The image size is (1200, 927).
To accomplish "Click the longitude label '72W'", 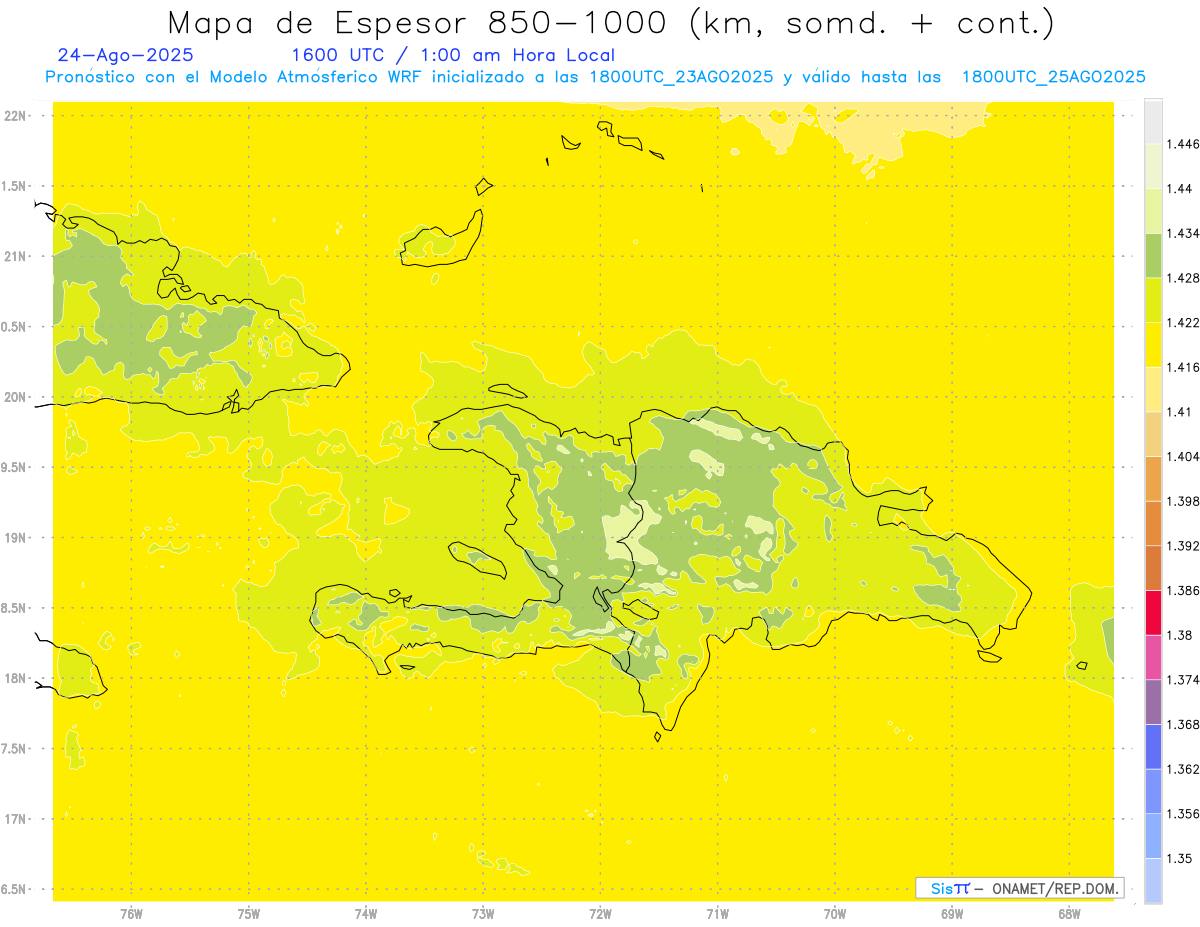I will pyautogui.click(x=600, y=913).
